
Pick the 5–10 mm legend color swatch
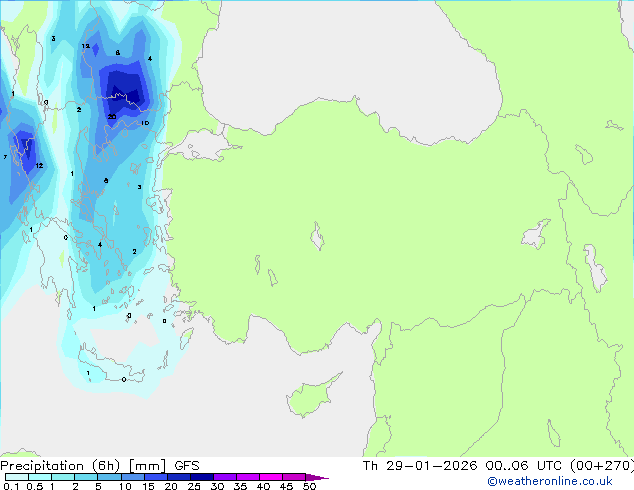109,477
